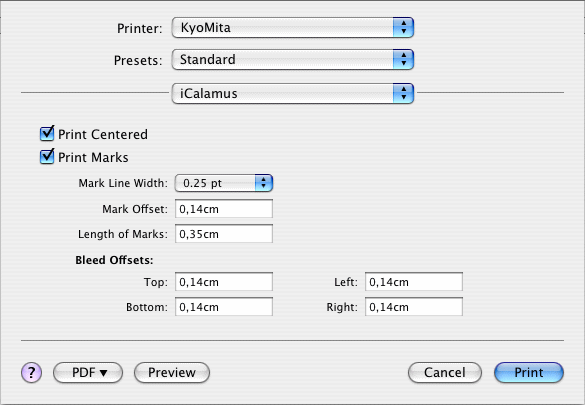Click the Right bleed offset field
Image resolution: width=585 pixels, height=405 pixels.
pyautogui.click(x=414, y=307)
